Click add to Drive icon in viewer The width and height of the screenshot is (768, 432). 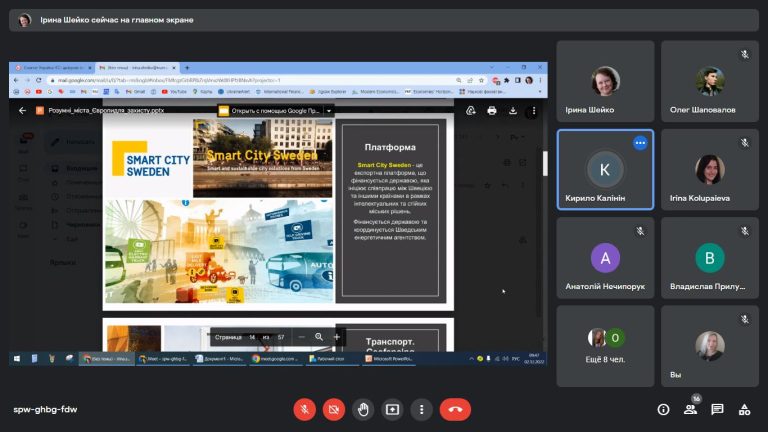[x=471, y=111]
